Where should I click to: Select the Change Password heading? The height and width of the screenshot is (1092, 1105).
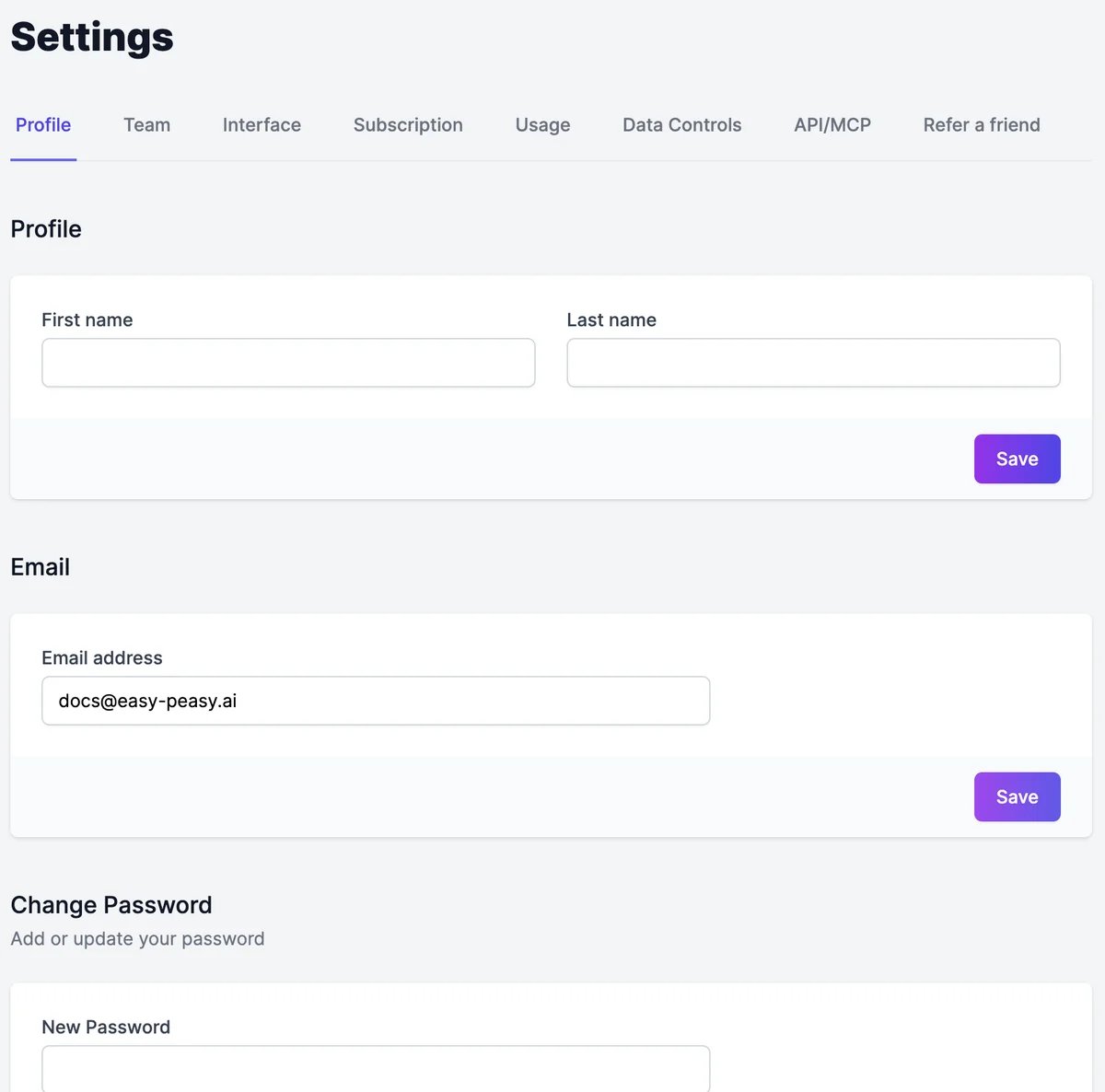click(x=111, y=905)
